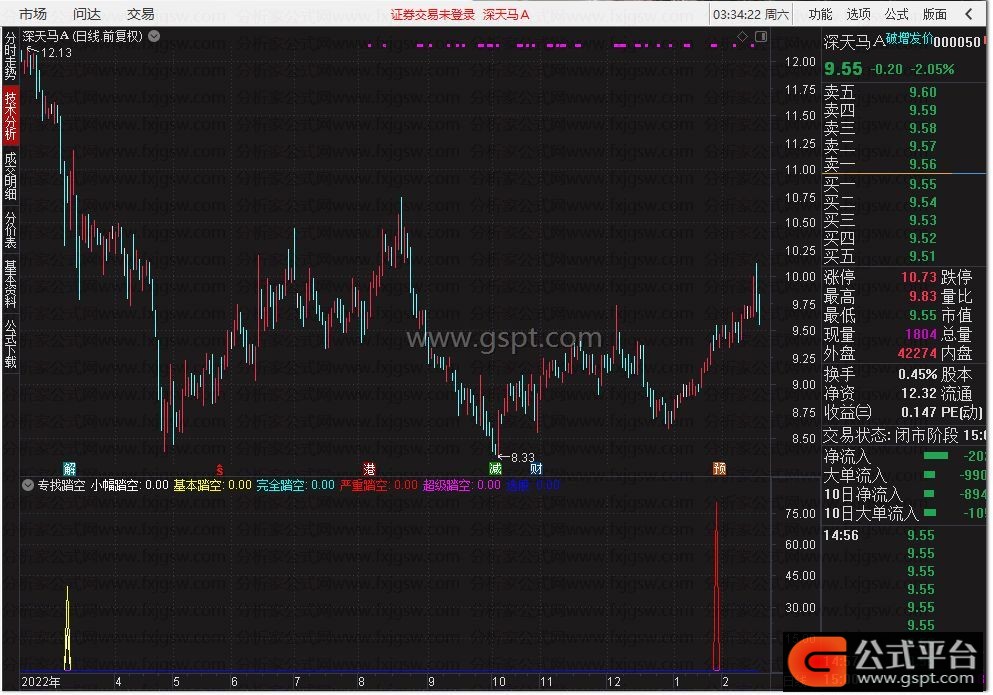Click the current price 9.55 header

[843, 68]
